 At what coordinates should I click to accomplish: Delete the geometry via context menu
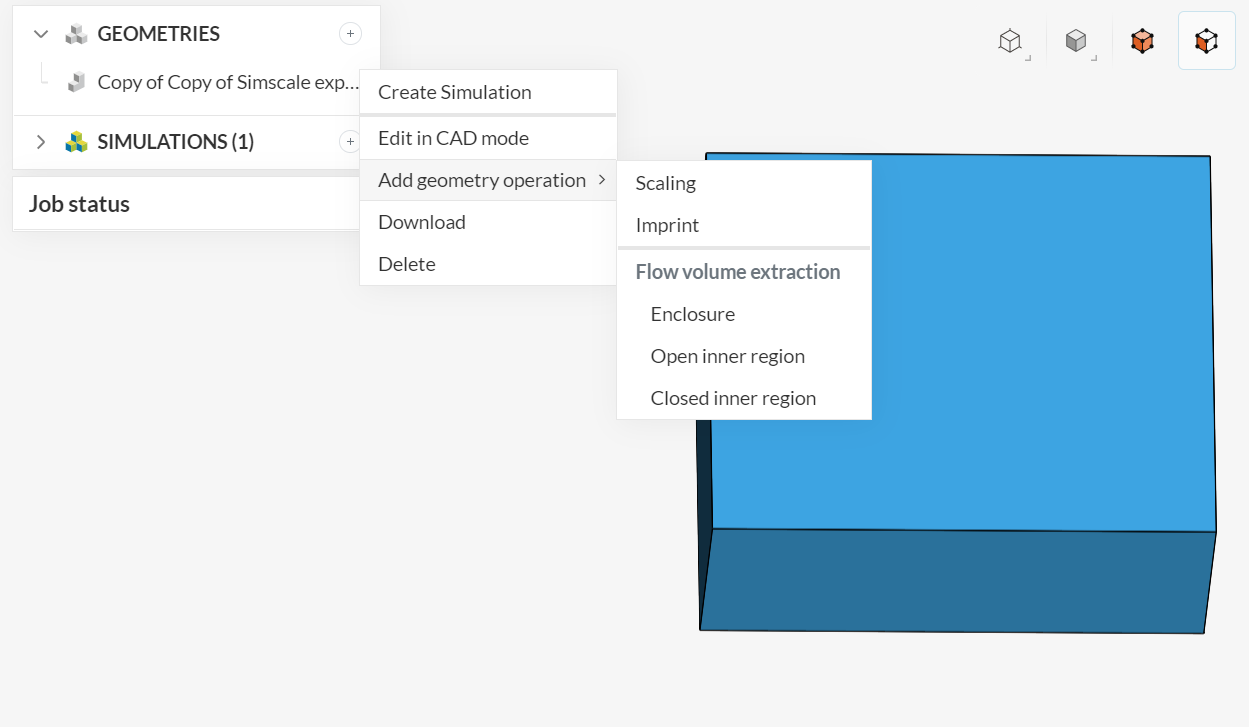click(407, 264)
